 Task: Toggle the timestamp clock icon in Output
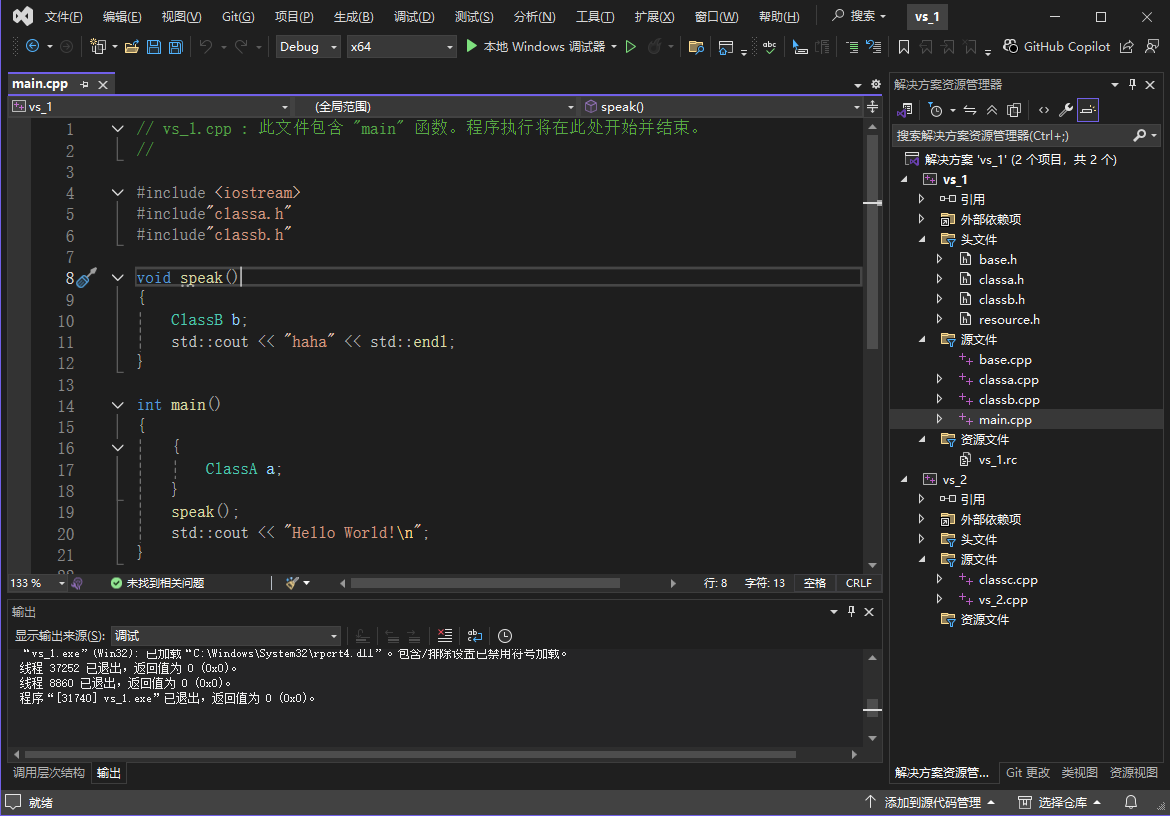tap(505, 635)
